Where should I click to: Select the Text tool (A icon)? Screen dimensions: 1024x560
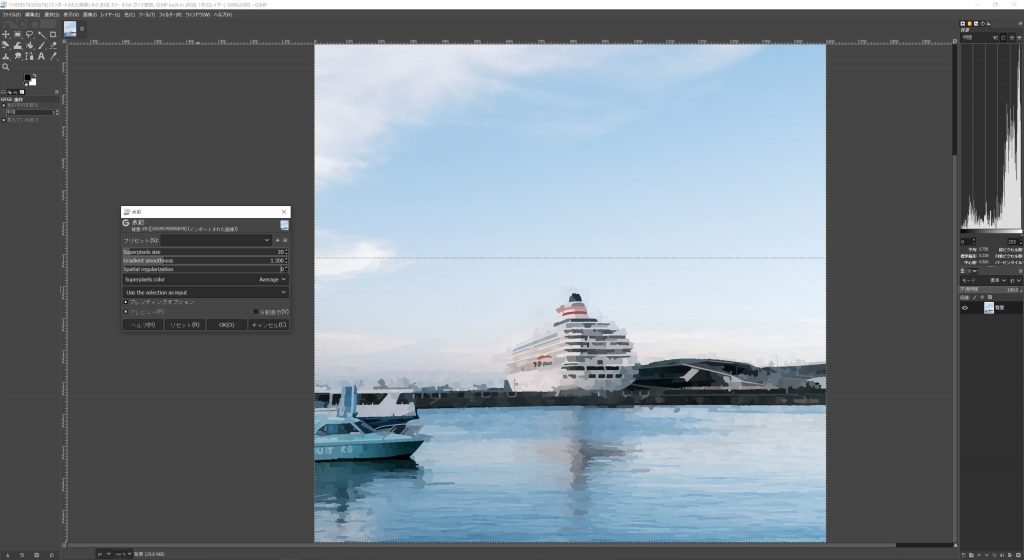pyautogui.click(x=41, y=56)
